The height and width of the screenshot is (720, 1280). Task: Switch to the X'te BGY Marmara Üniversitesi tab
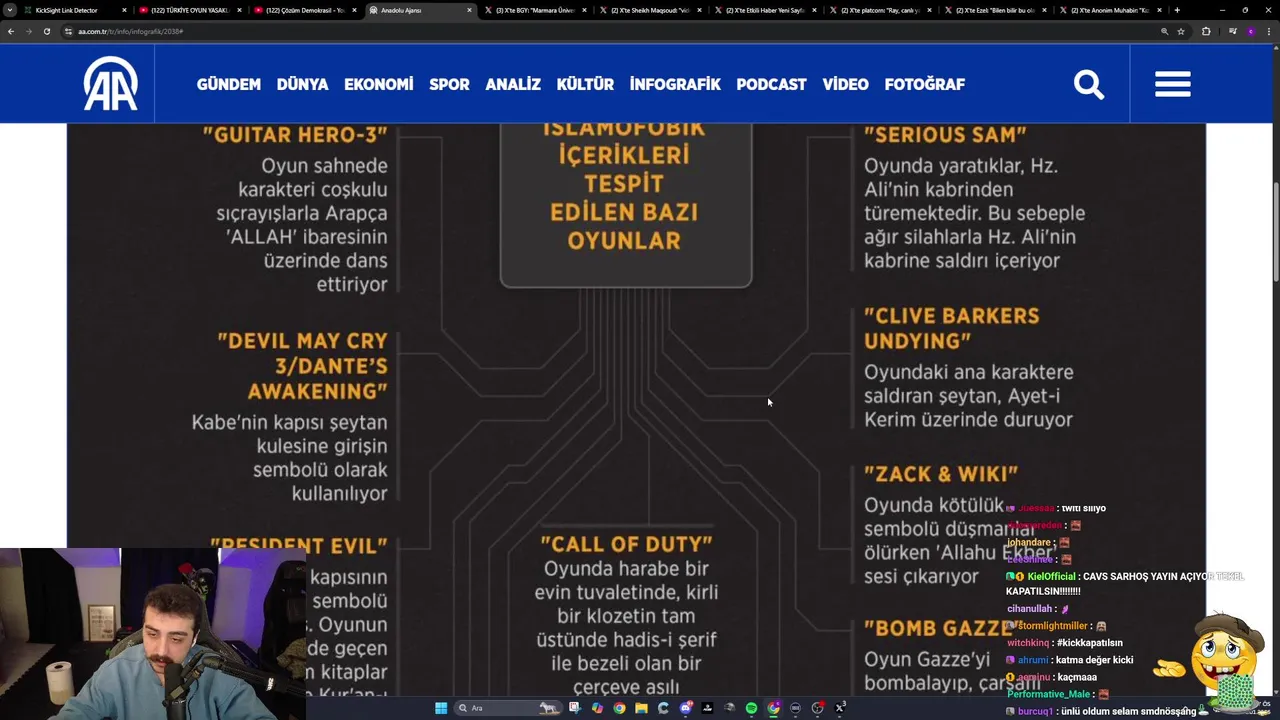pos(536,10)
